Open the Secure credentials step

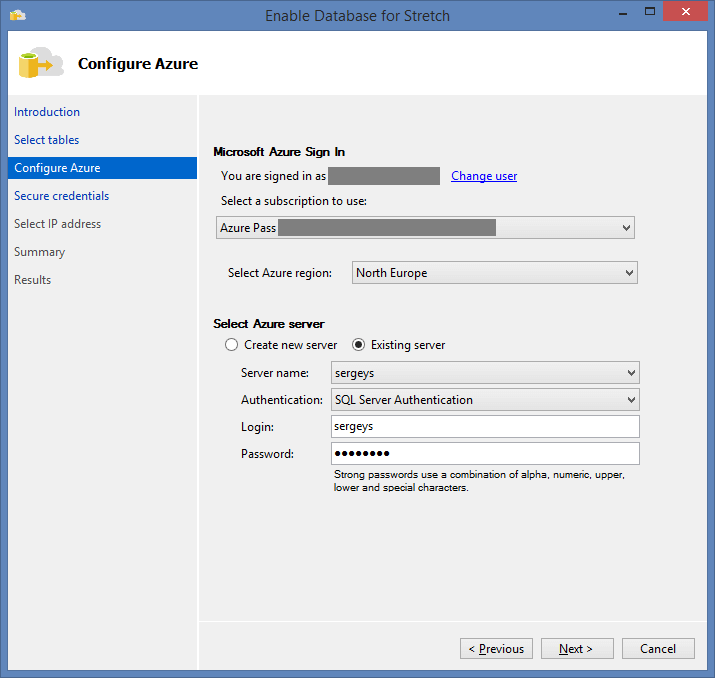click(x=62, y=196)
